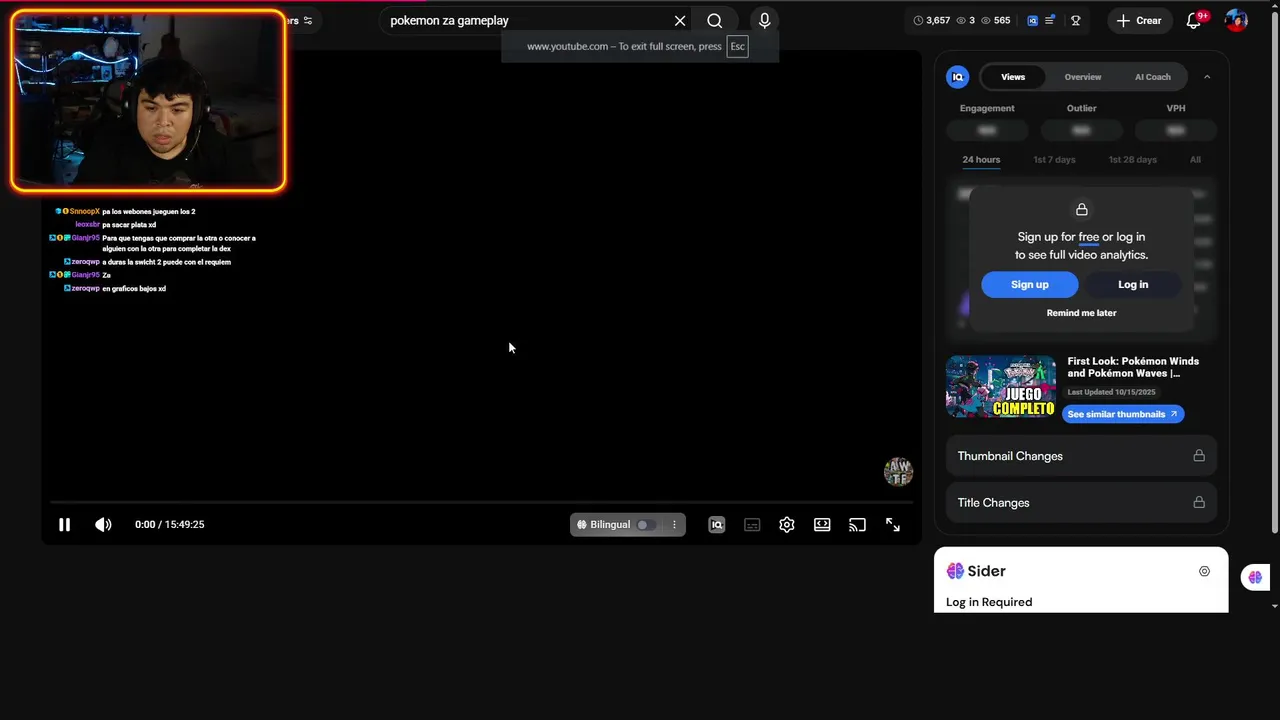Click the vidIQ icon in player controls
The height and width of the screenshot is (720, 1280).
point(716,524)
